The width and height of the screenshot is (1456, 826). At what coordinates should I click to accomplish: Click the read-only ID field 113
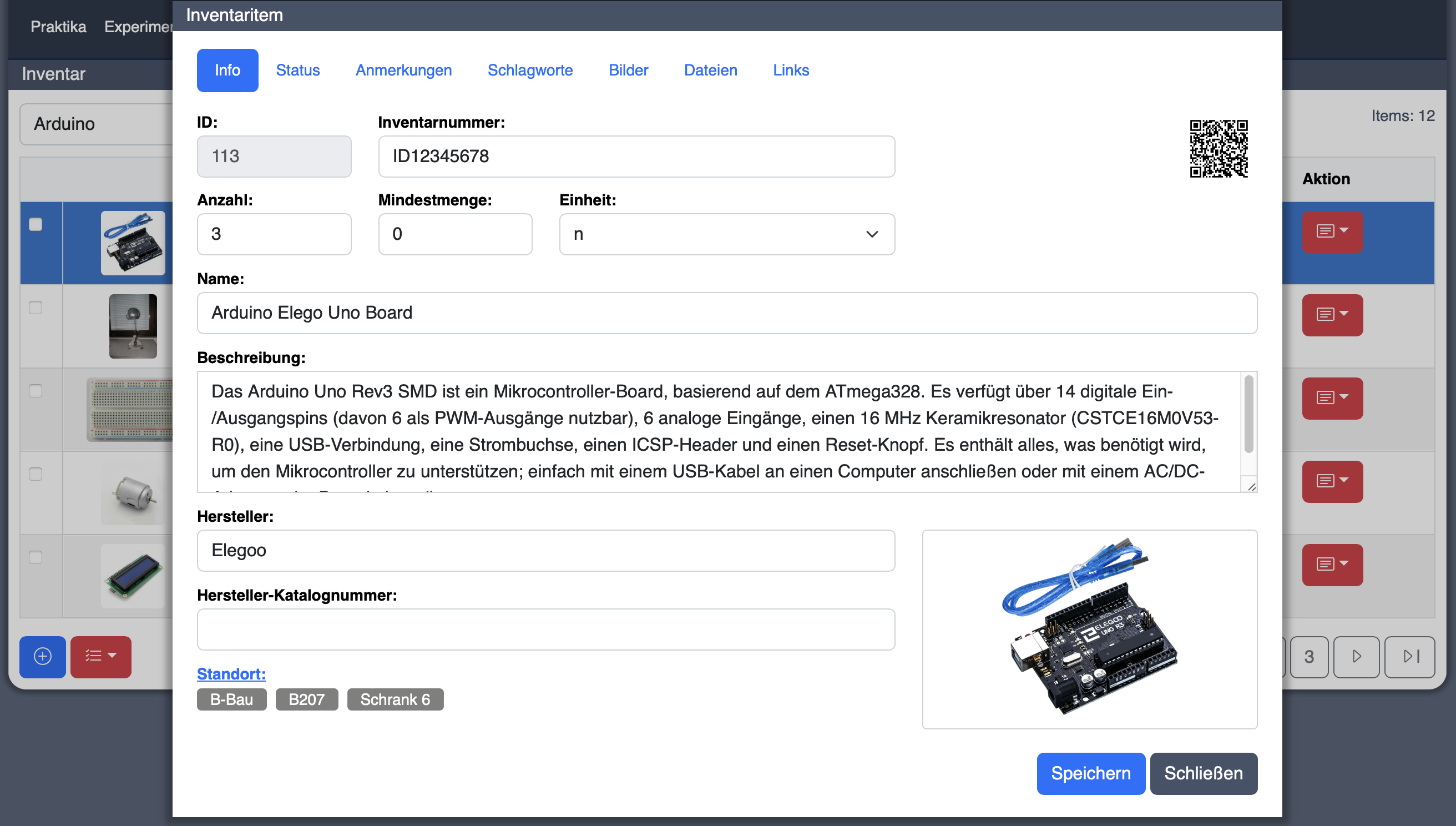(274, 157)
